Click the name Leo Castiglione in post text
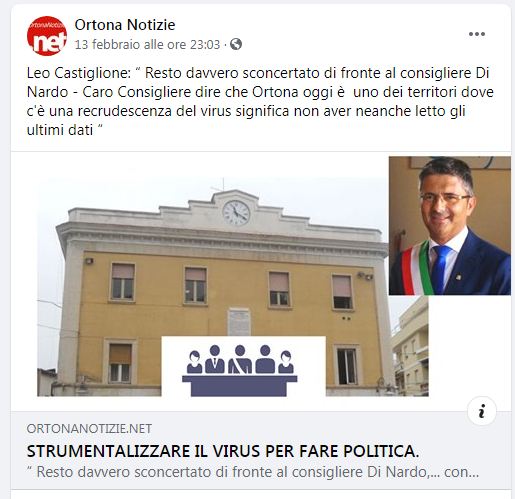This screenshot has width=515, height=499. click(77, 73)
